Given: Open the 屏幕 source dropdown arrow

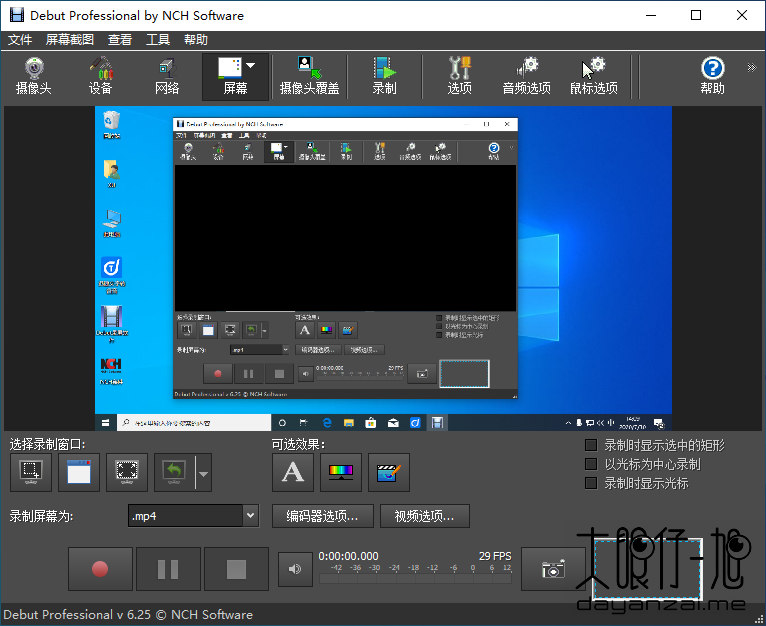Looking at the screenshot, I should tap(251, 66).
